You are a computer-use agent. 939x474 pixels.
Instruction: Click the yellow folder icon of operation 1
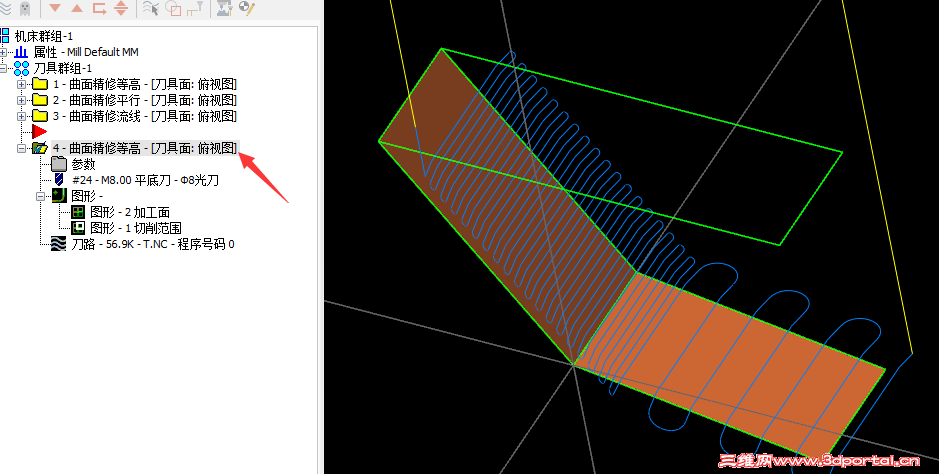click(x=40, y=84)
